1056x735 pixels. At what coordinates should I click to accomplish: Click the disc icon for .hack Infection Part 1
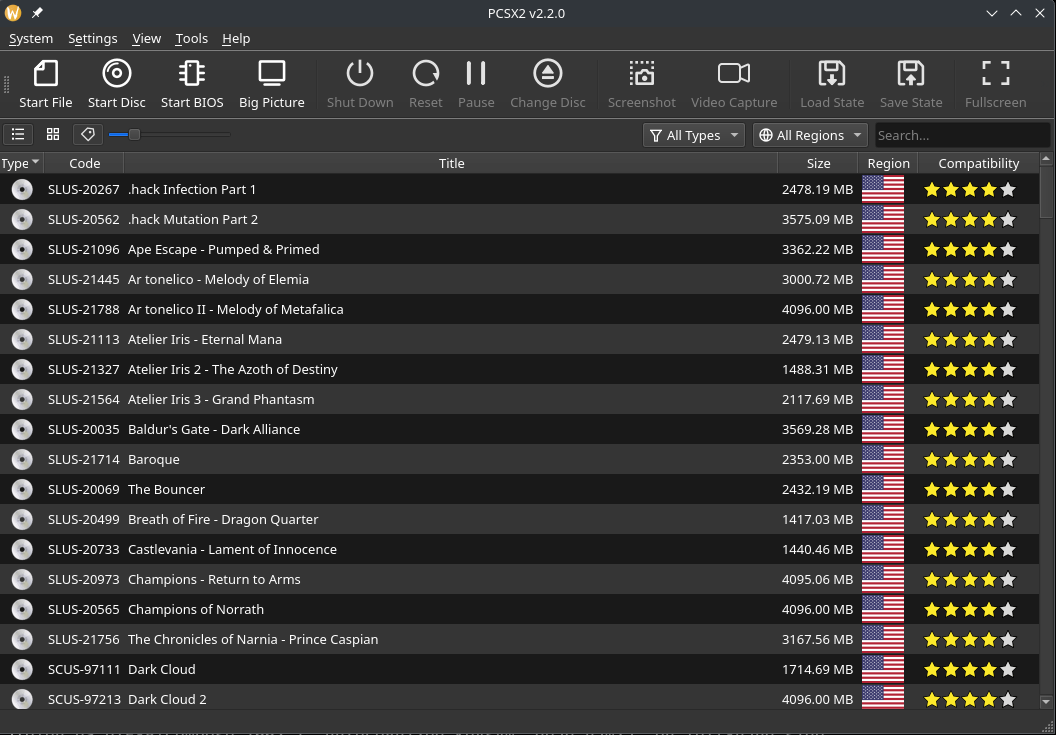click(x=22, y=189)
